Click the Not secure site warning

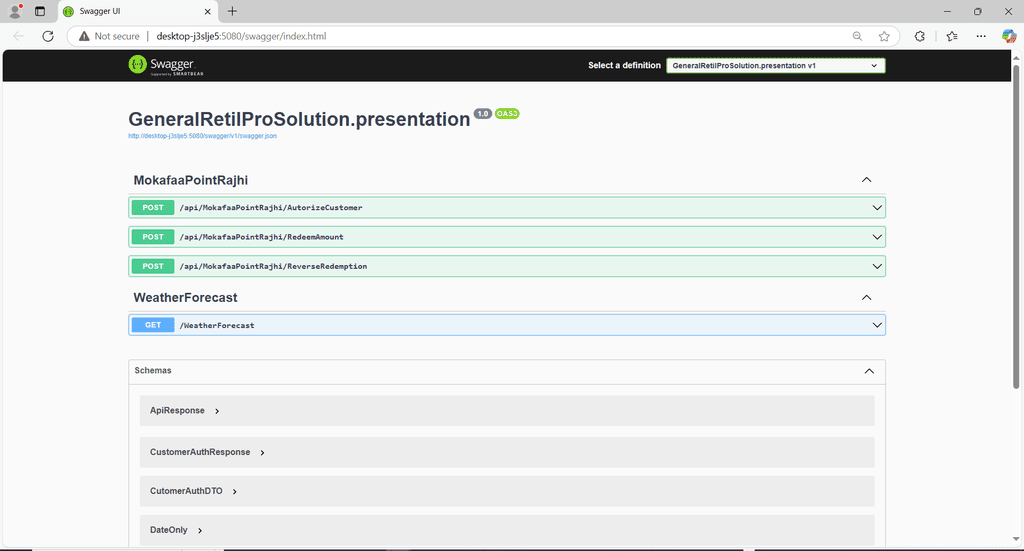point(109,36)
